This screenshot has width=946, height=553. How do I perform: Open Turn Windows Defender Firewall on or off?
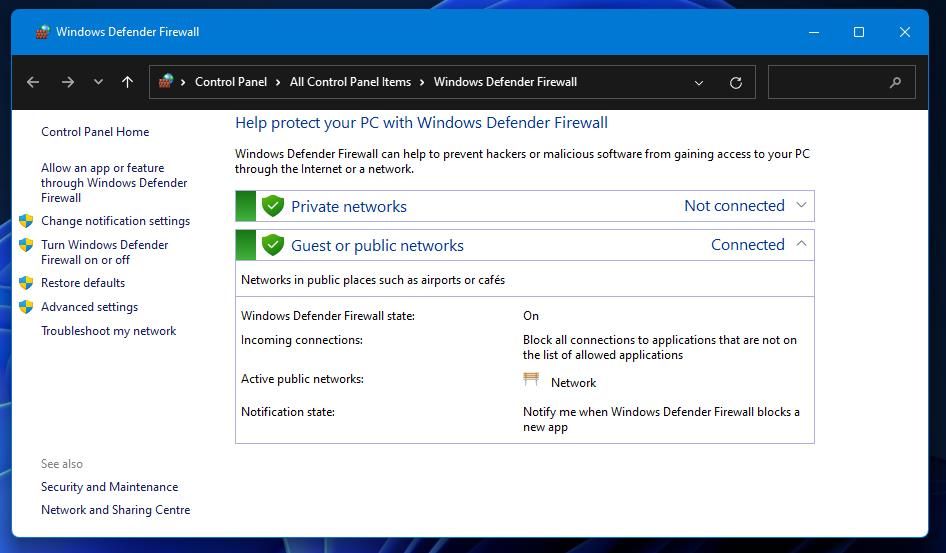click(x=104, y=252)
